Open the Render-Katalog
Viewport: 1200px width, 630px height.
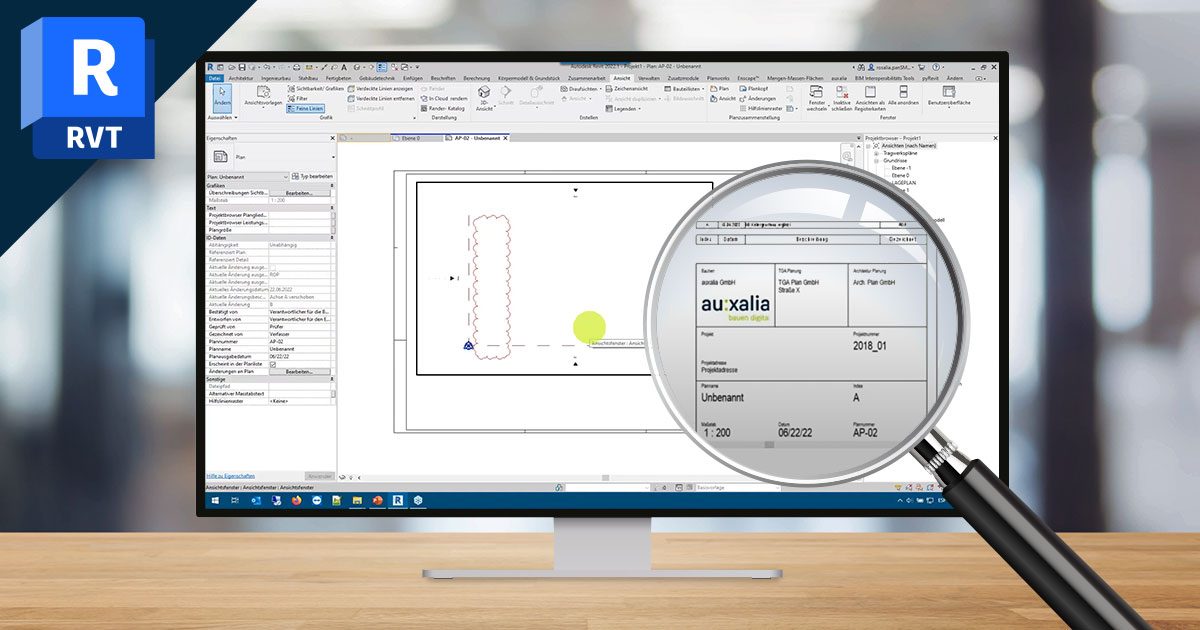click(x=443, y=109)
